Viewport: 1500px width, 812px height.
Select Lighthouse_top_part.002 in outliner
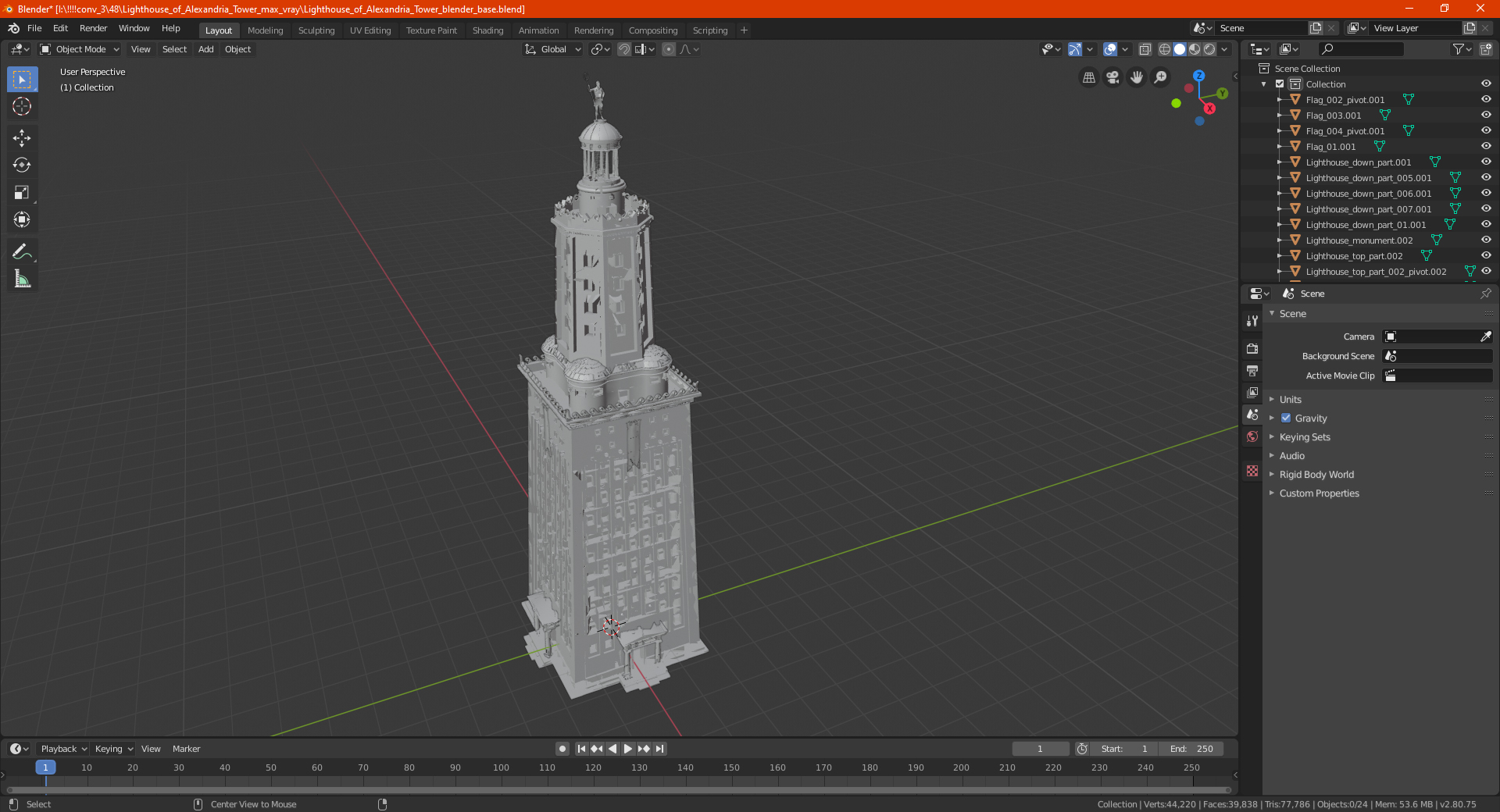tap(1354, 255)
